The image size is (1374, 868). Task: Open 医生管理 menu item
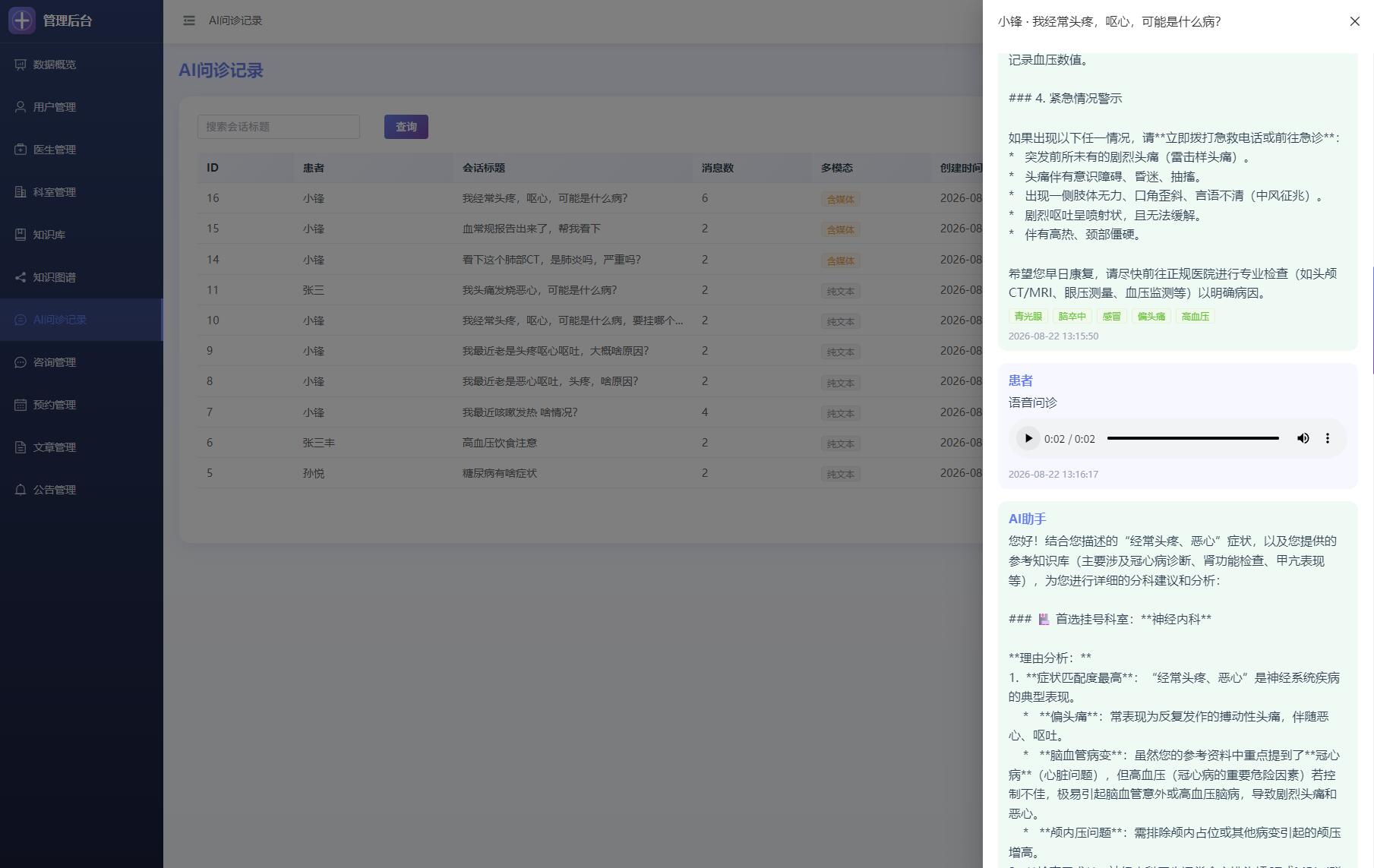[x=81, y=150]
